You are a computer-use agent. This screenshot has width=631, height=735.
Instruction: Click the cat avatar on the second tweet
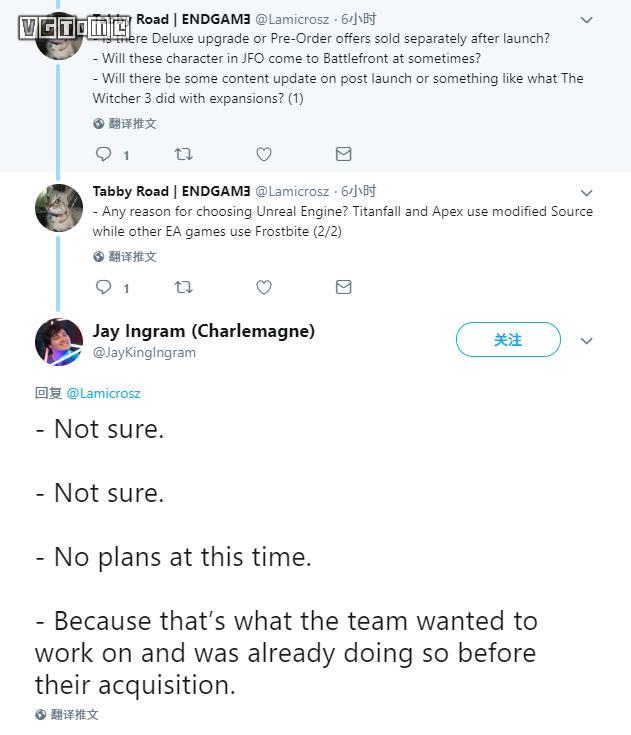pos(59,208)
